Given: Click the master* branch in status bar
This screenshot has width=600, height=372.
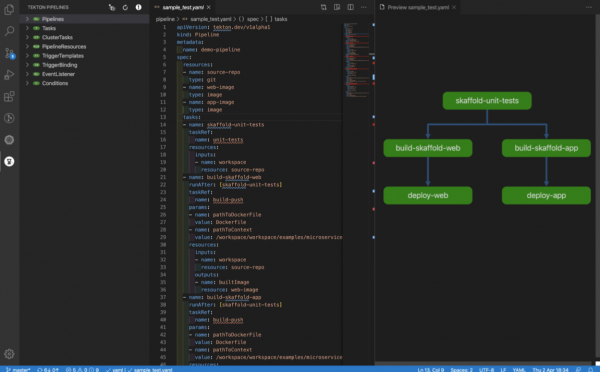Looking at the screenshot, I should (x=18, y=370).
